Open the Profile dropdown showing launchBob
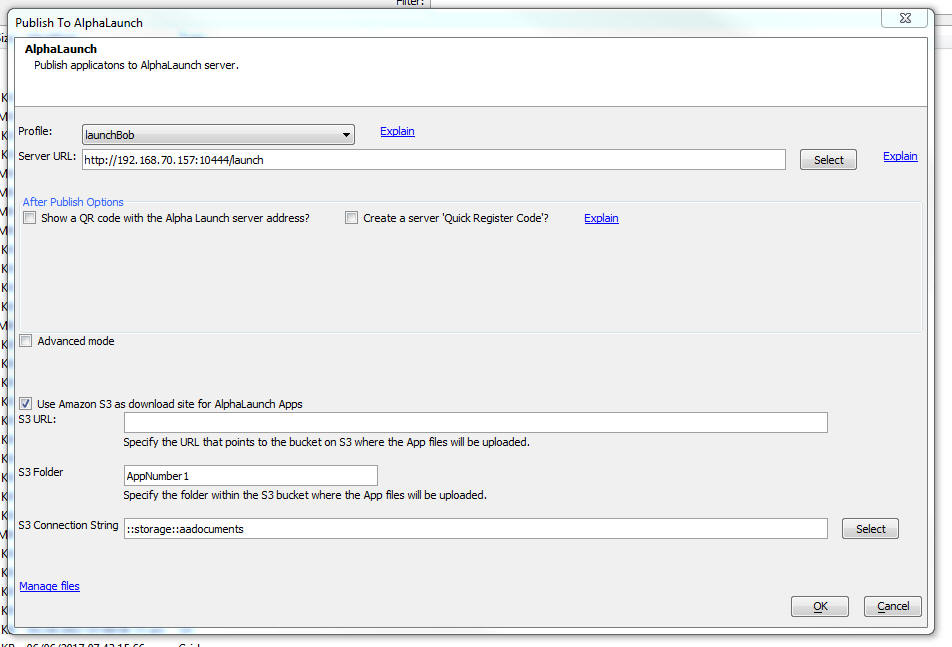This screenshot has width=952, height=647. coord(218,135)
